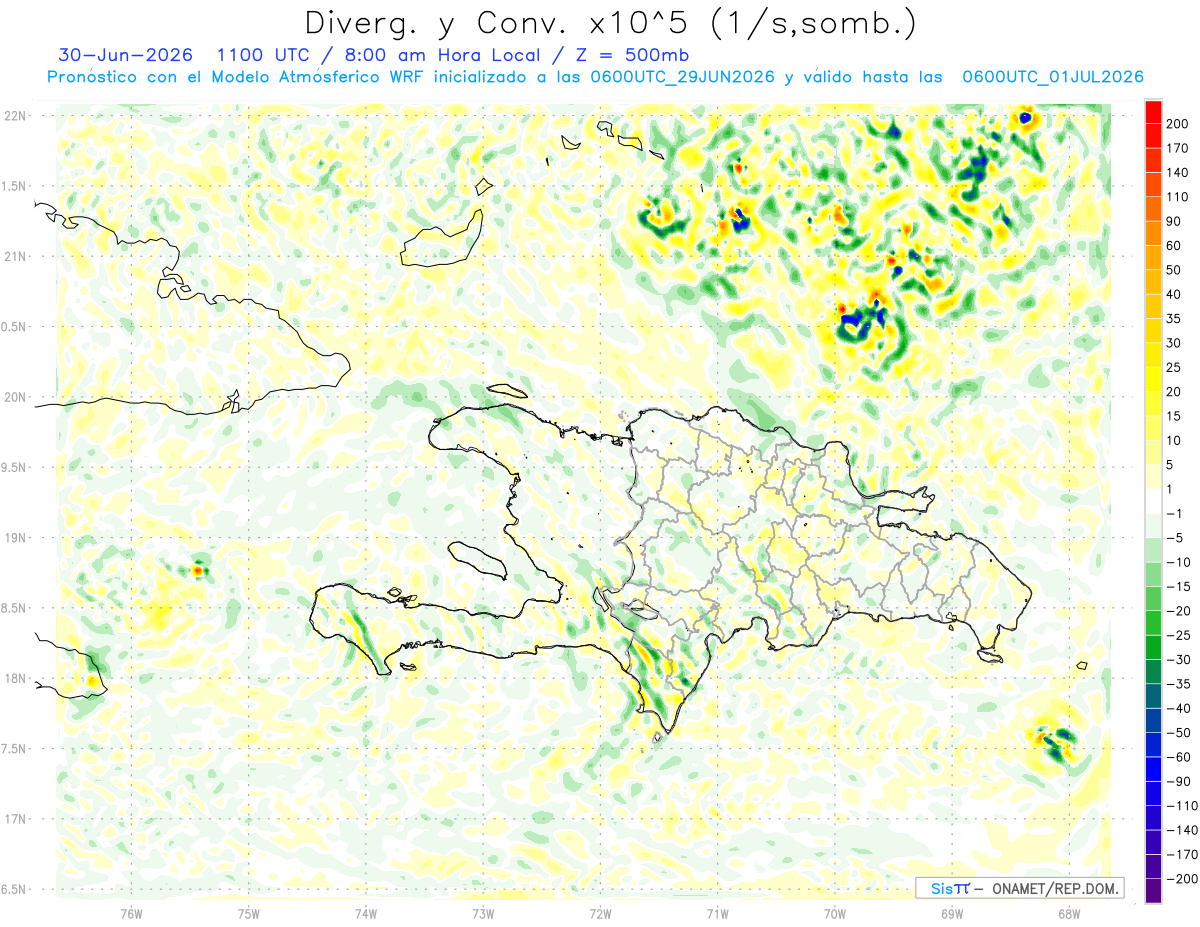Screen dimensions: 1200x927
Task: Click the 'Z = 500mb' level text
Action: click(x=631, y=54)
